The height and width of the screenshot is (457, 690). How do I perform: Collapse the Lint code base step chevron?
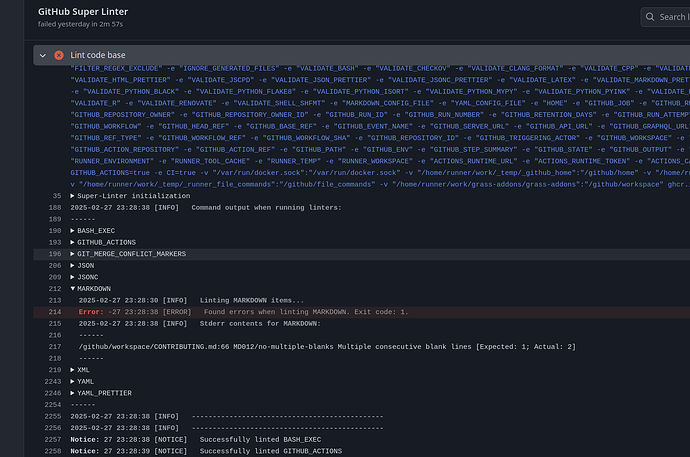[x=43, y=55]
